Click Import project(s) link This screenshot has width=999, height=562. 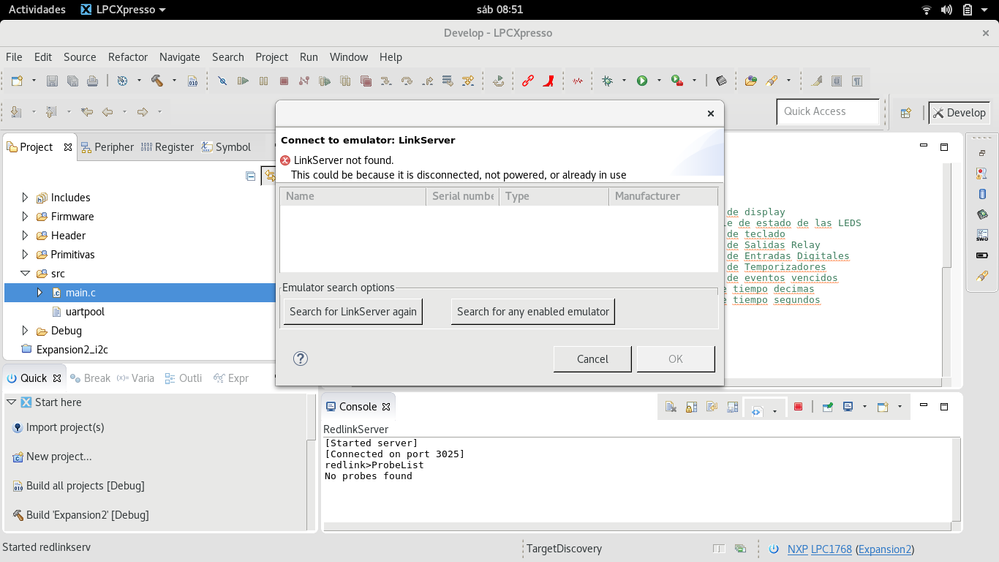click(x=65, y=427)
